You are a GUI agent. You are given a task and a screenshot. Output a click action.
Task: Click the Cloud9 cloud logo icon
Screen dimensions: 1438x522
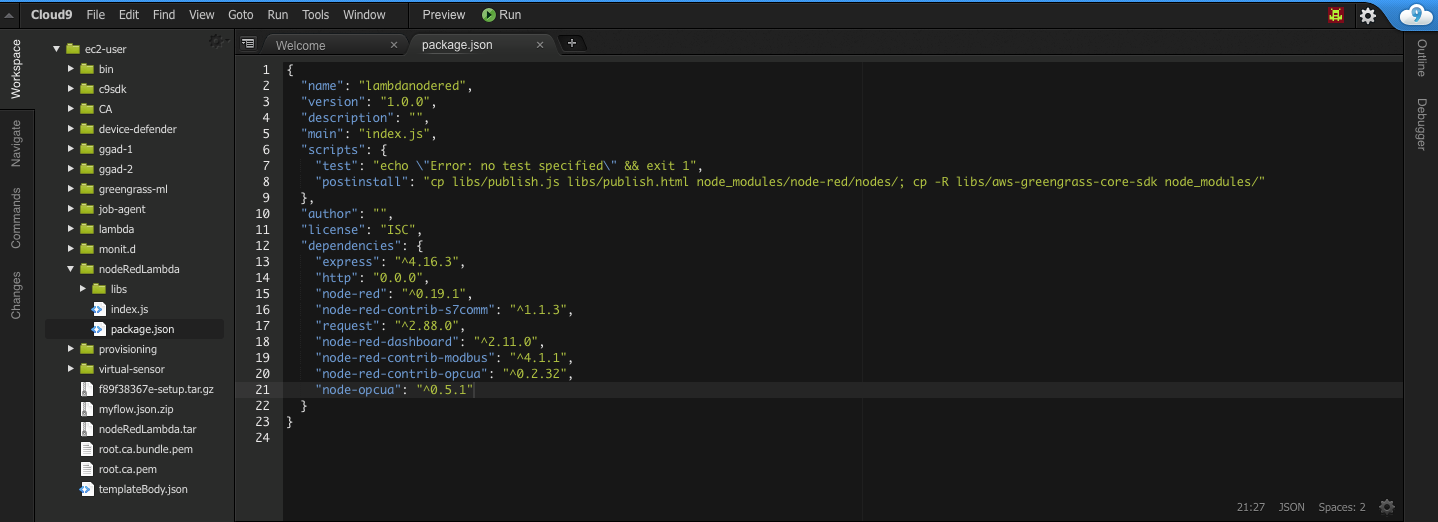tap(1416, 14)
